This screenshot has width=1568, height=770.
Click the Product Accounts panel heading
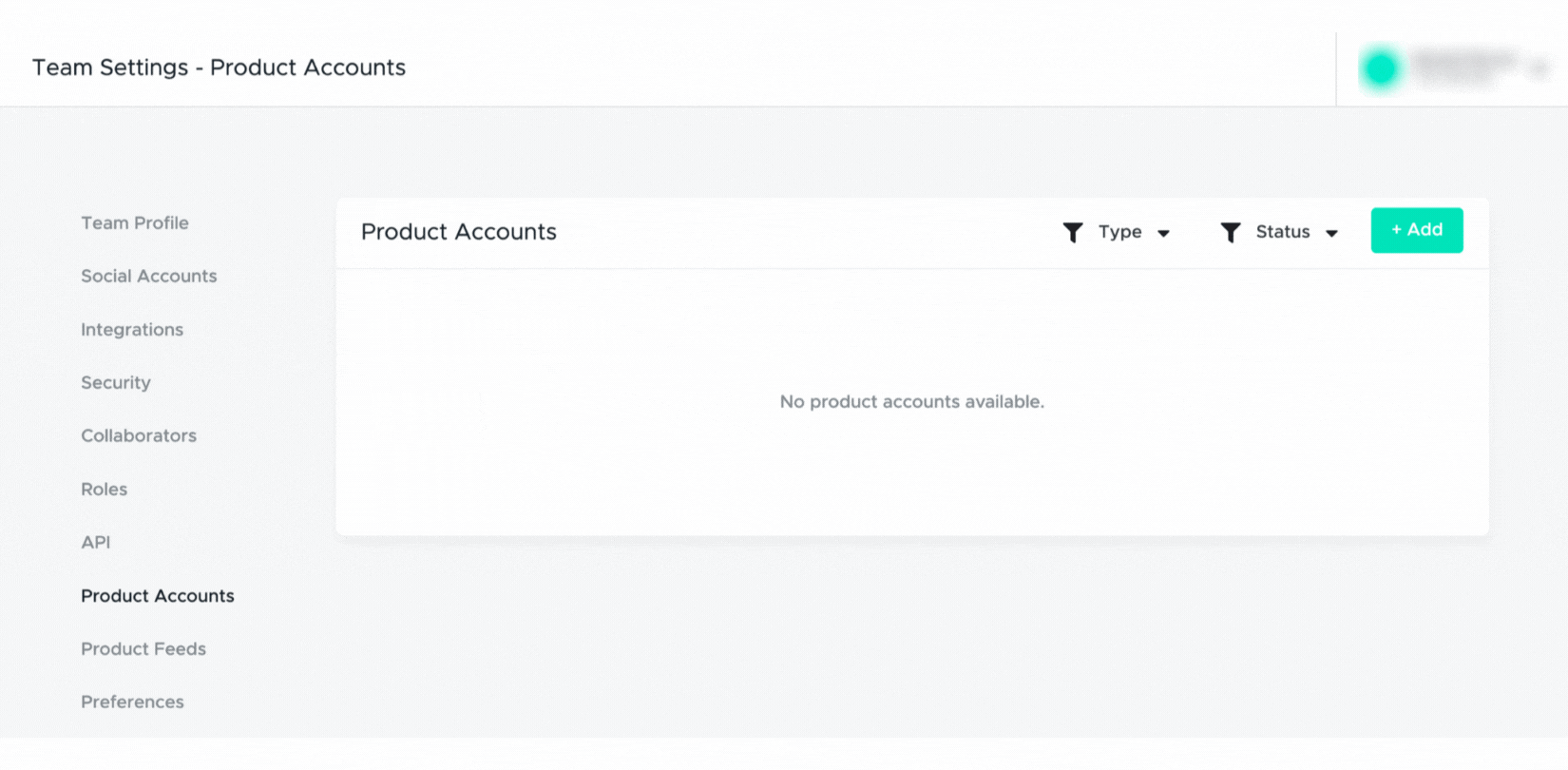459,231
